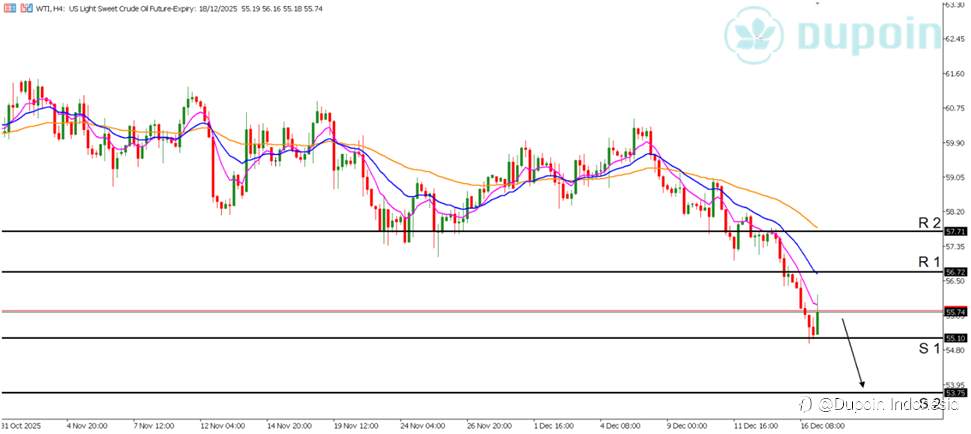Click the 54.80 price scale value
This screenshot has width=971, height=434.
pyautogui.click(x=954, y=350)
